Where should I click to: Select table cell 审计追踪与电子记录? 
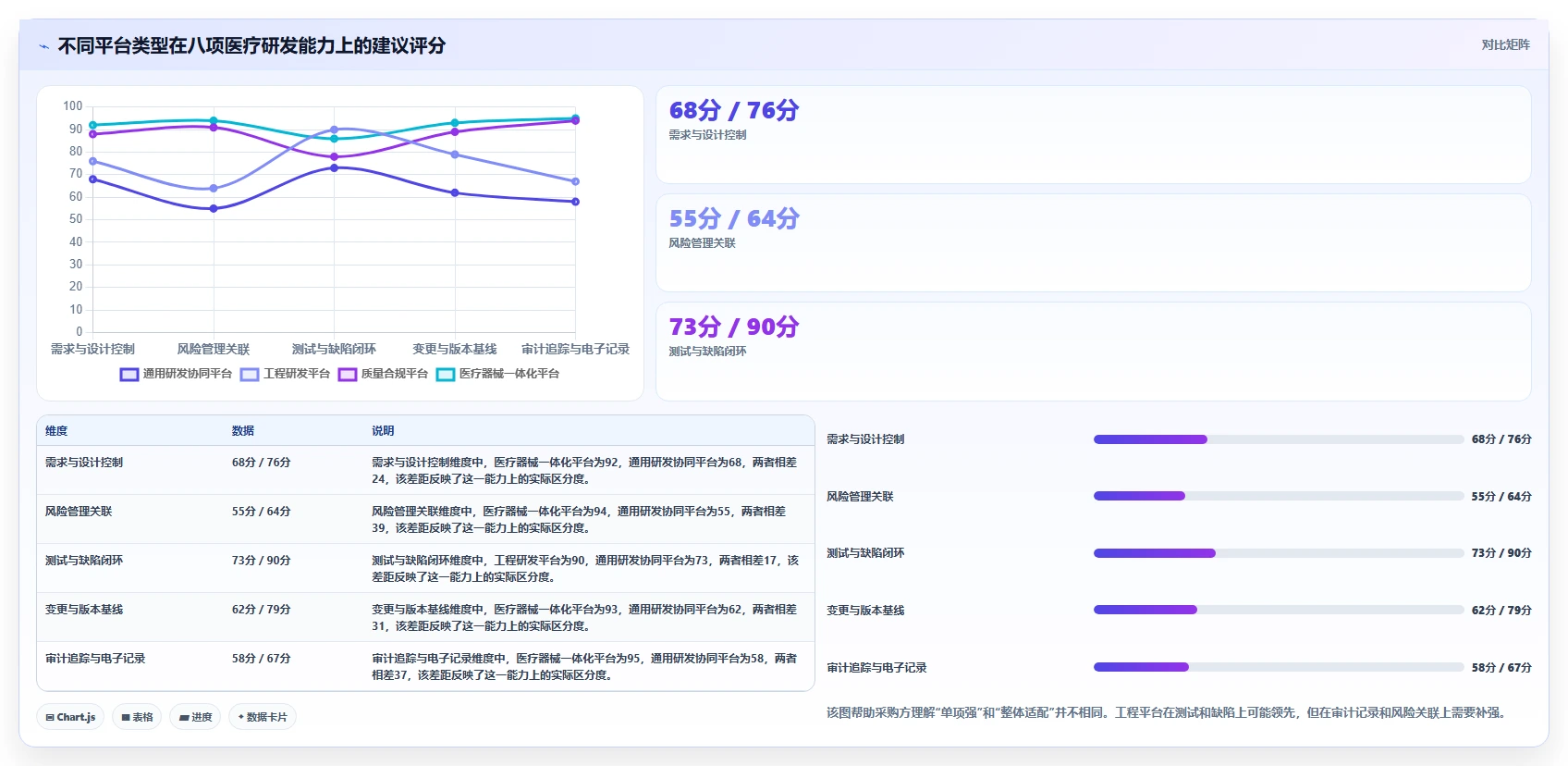click(95, 659)
